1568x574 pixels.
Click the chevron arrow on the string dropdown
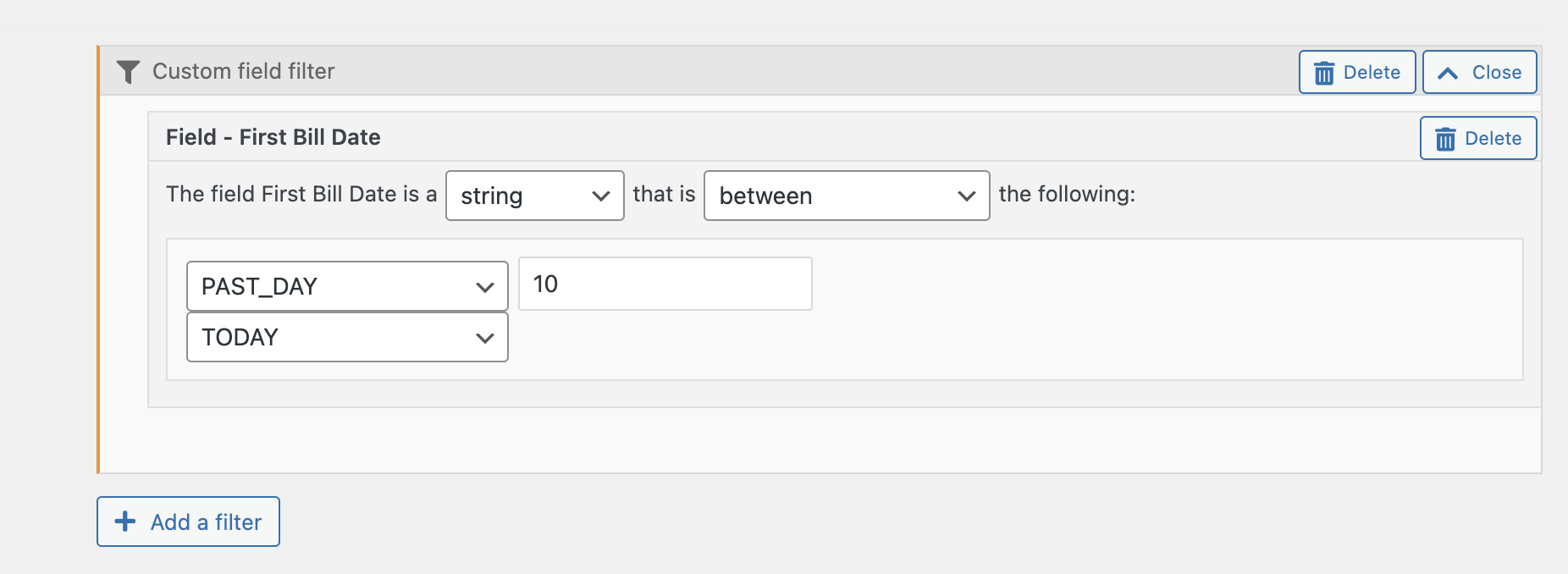[x=601, y=196]
